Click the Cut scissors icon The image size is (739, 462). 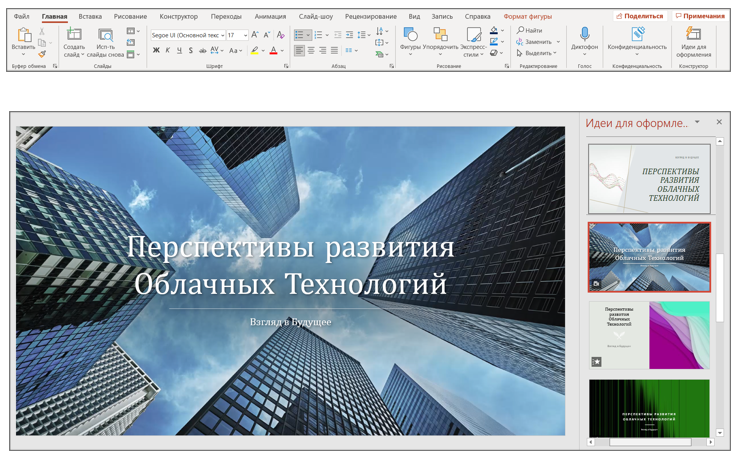coord(42,31)
